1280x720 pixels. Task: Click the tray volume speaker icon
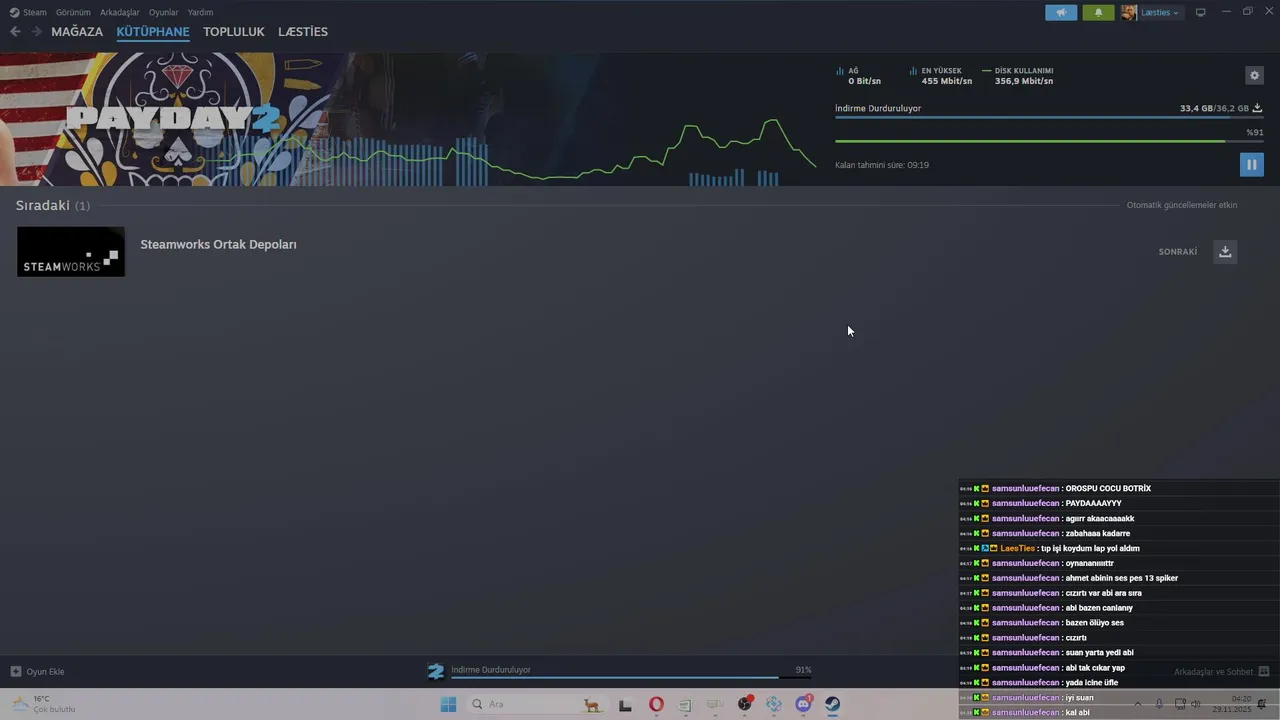coord(1196,704)
